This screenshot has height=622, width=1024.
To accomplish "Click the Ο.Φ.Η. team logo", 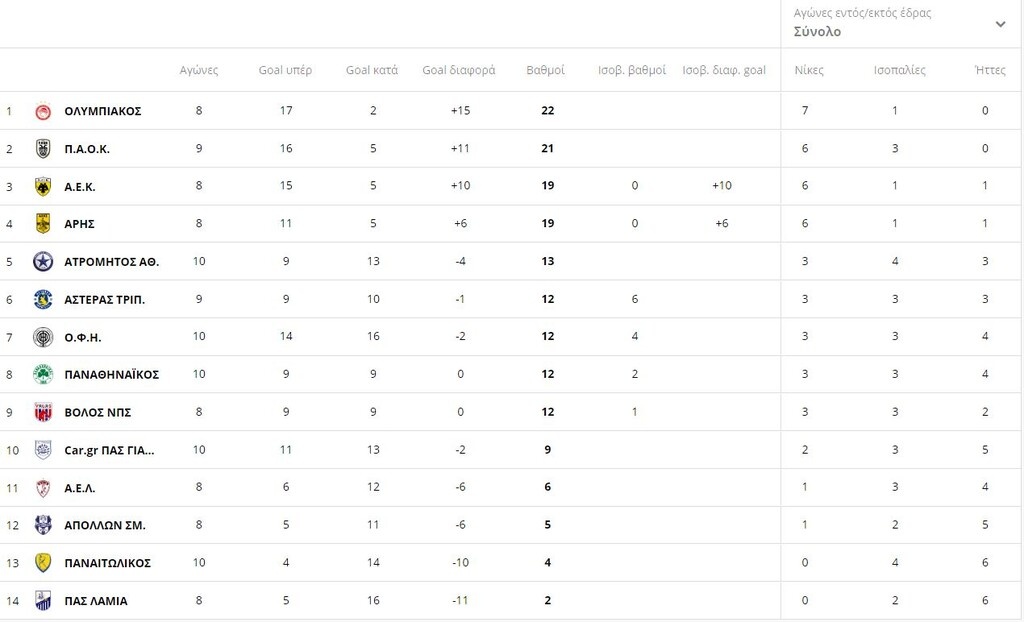I will (43, 337).
